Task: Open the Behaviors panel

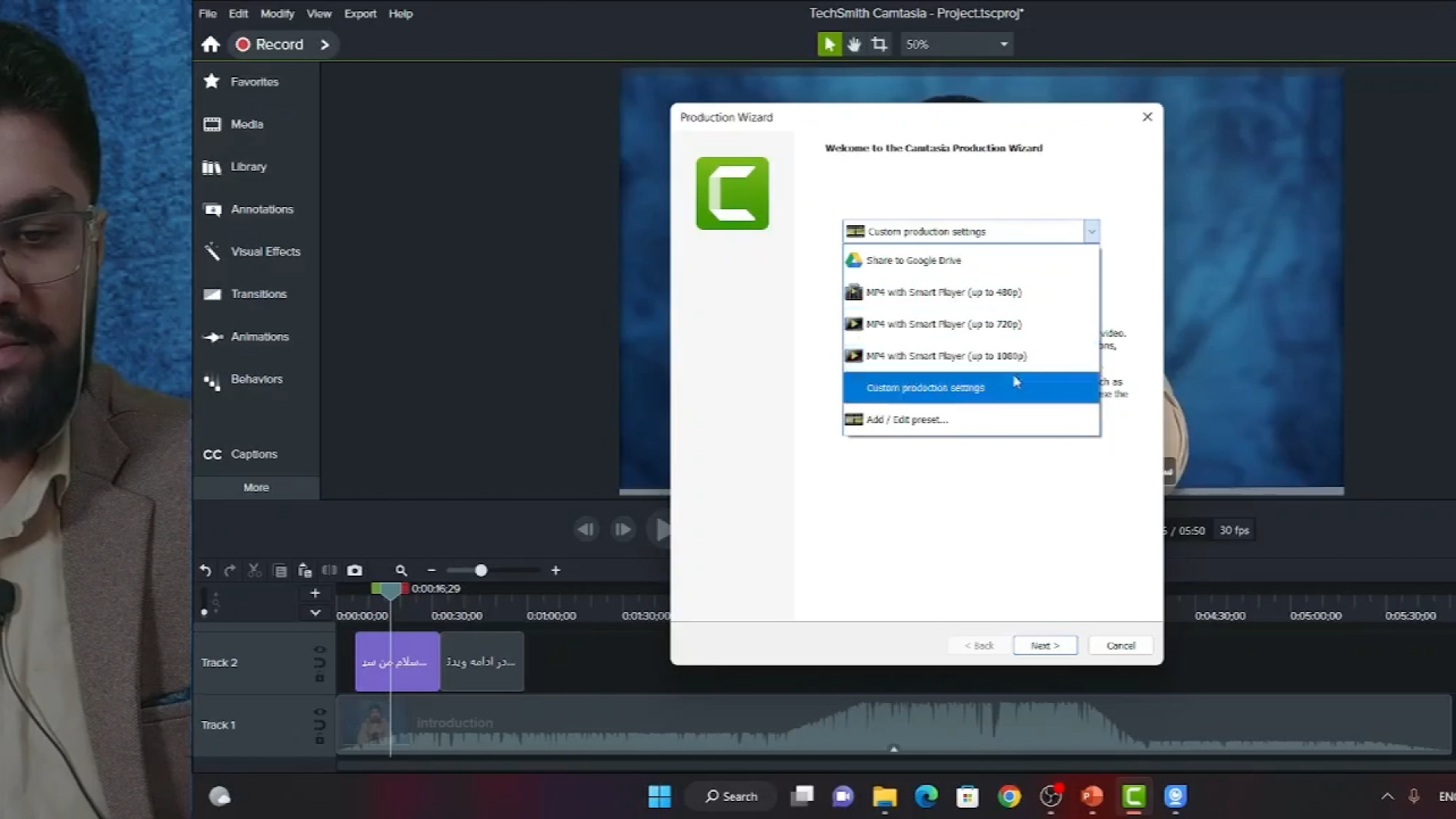Action: point(256,379)
